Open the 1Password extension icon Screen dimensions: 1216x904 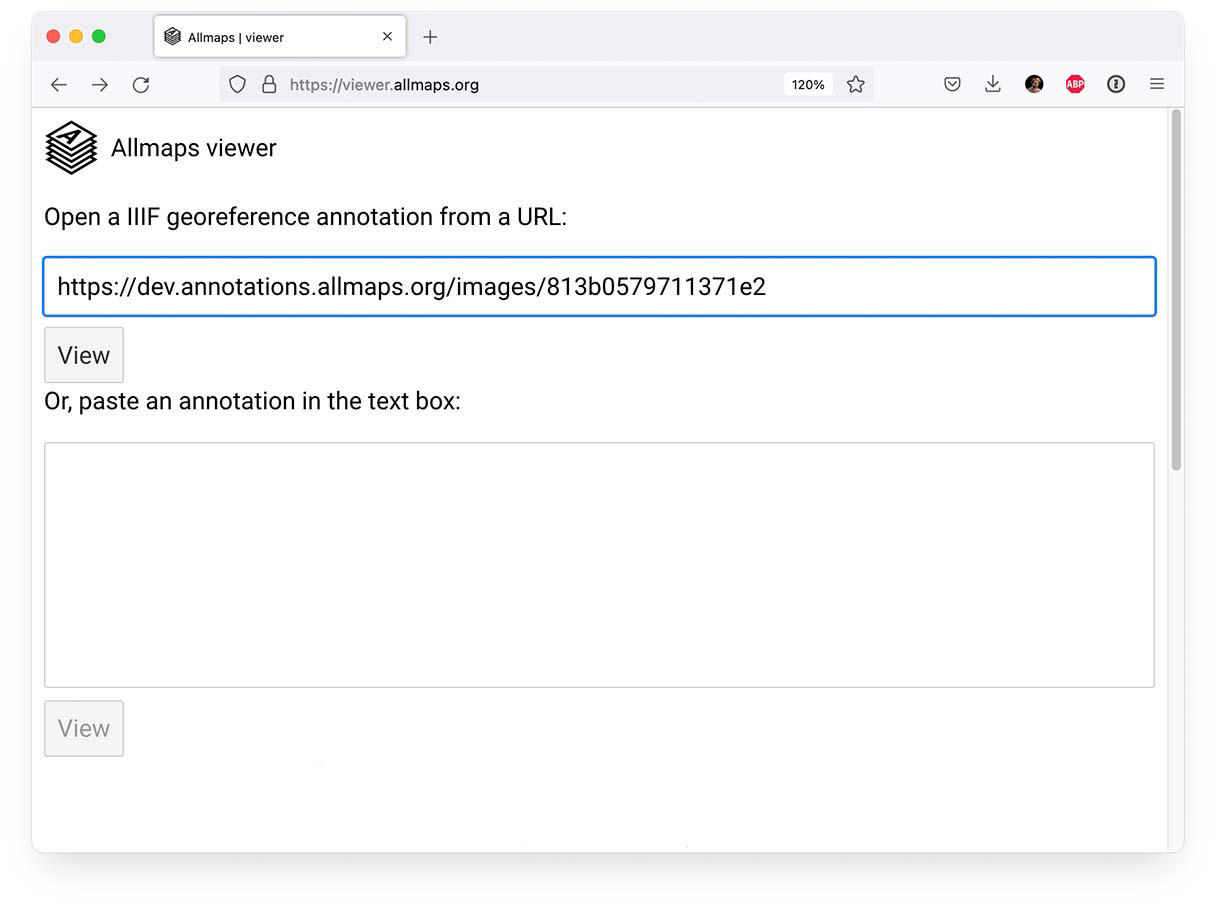tap(1116, 85)
